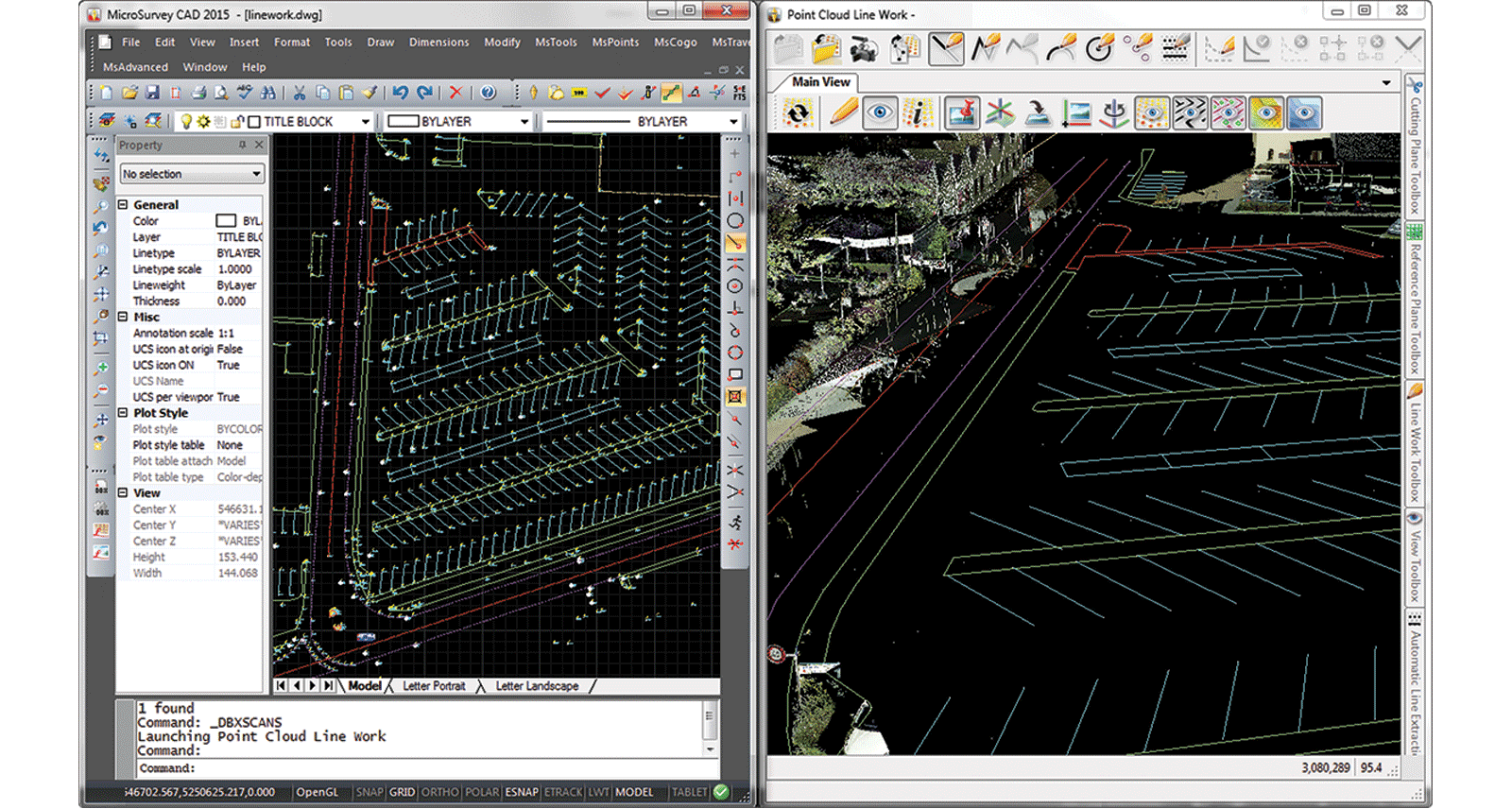Click the Find binoculars icon
Image resolution: width=1512 pixels, height=809 pixels.
coord(268,93)
